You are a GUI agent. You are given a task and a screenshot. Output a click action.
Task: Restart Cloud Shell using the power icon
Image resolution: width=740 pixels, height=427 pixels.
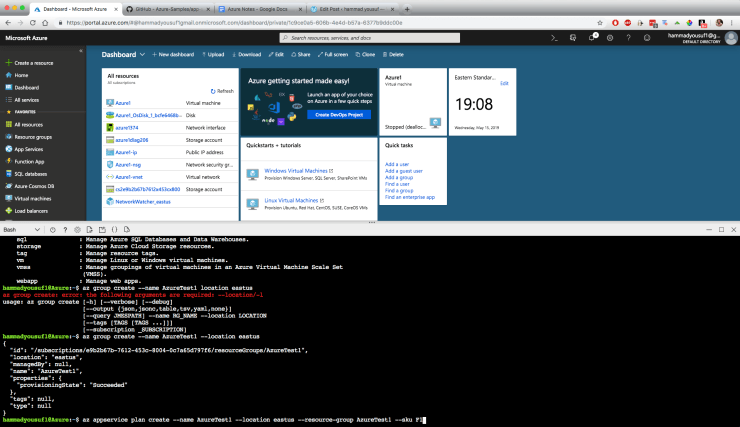pos(52,230)
